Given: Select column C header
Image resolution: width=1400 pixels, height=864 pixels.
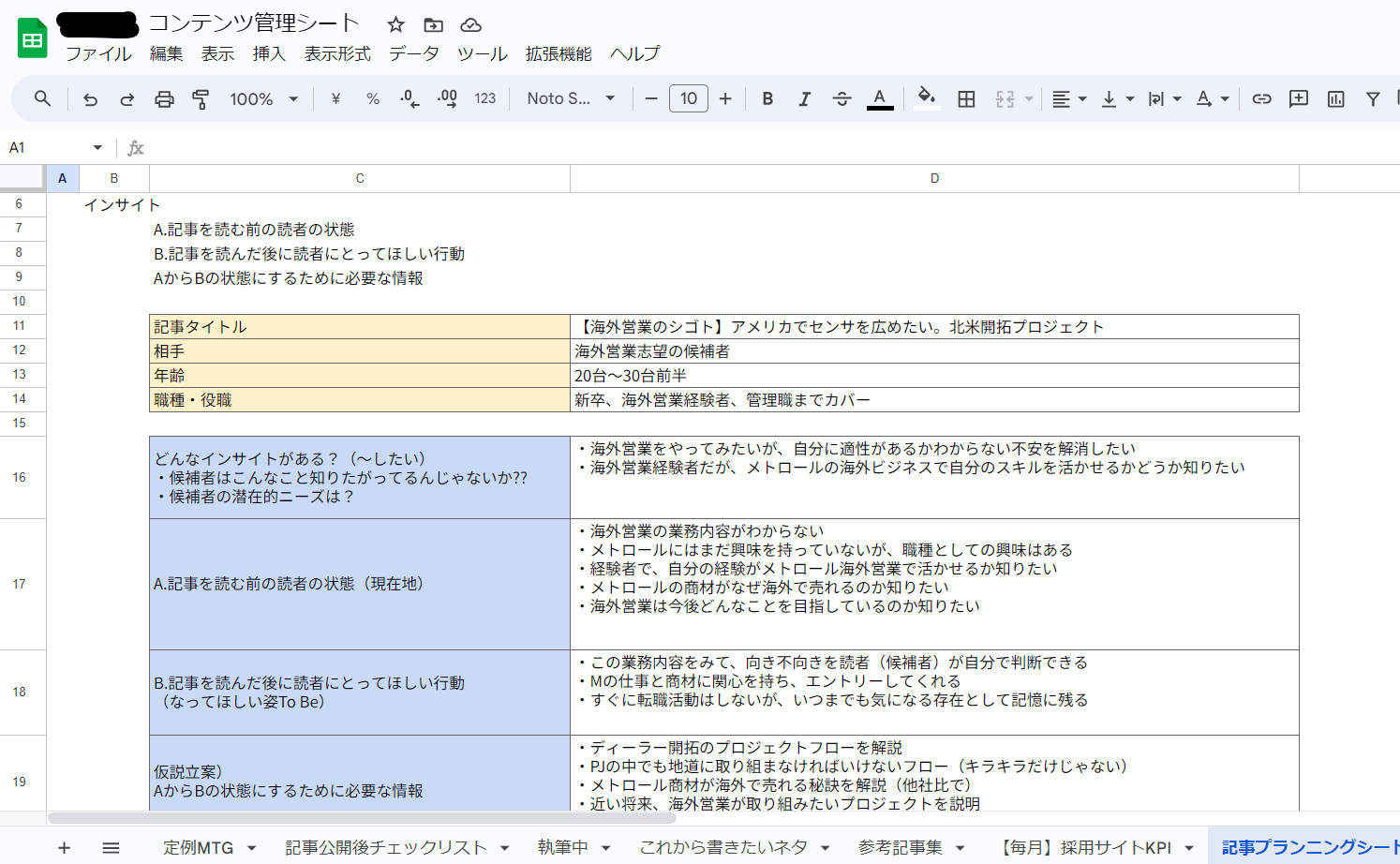Looking at the screenshot, I should click(x=360, y=178).
